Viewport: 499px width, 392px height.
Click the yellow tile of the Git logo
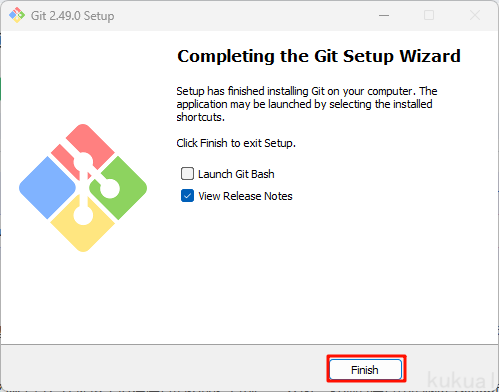(83, 225)
